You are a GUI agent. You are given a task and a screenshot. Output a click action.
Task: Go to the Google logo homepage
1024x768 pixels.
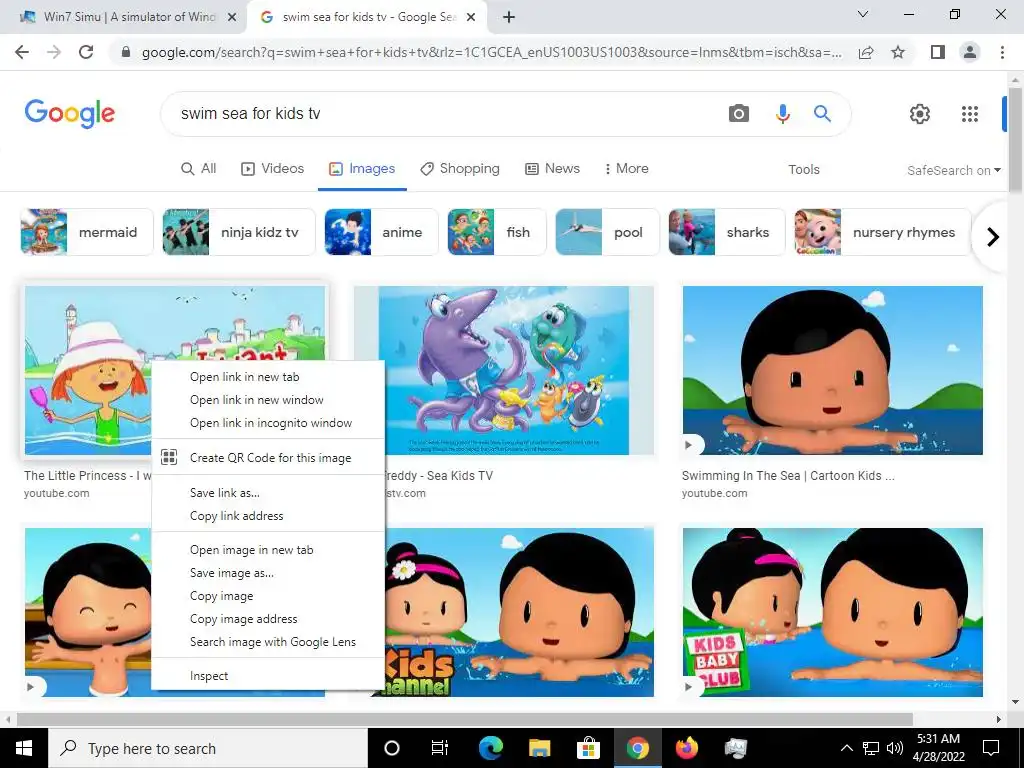tap(70, 114)
